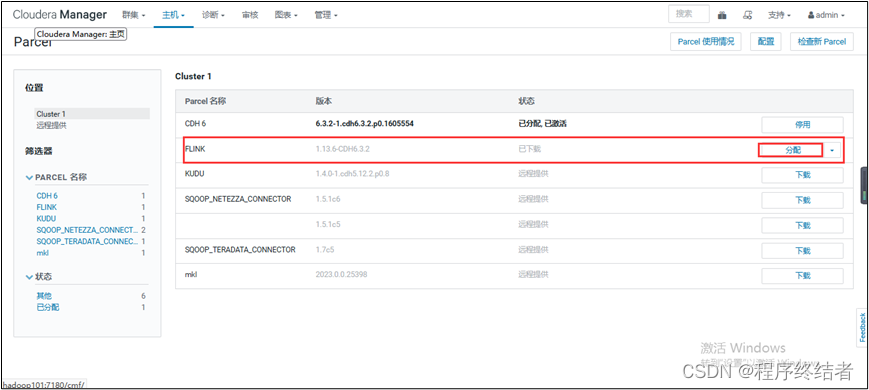
Task: Open the parcel (gift box) icon in top bar
Action: click(722, 16)
